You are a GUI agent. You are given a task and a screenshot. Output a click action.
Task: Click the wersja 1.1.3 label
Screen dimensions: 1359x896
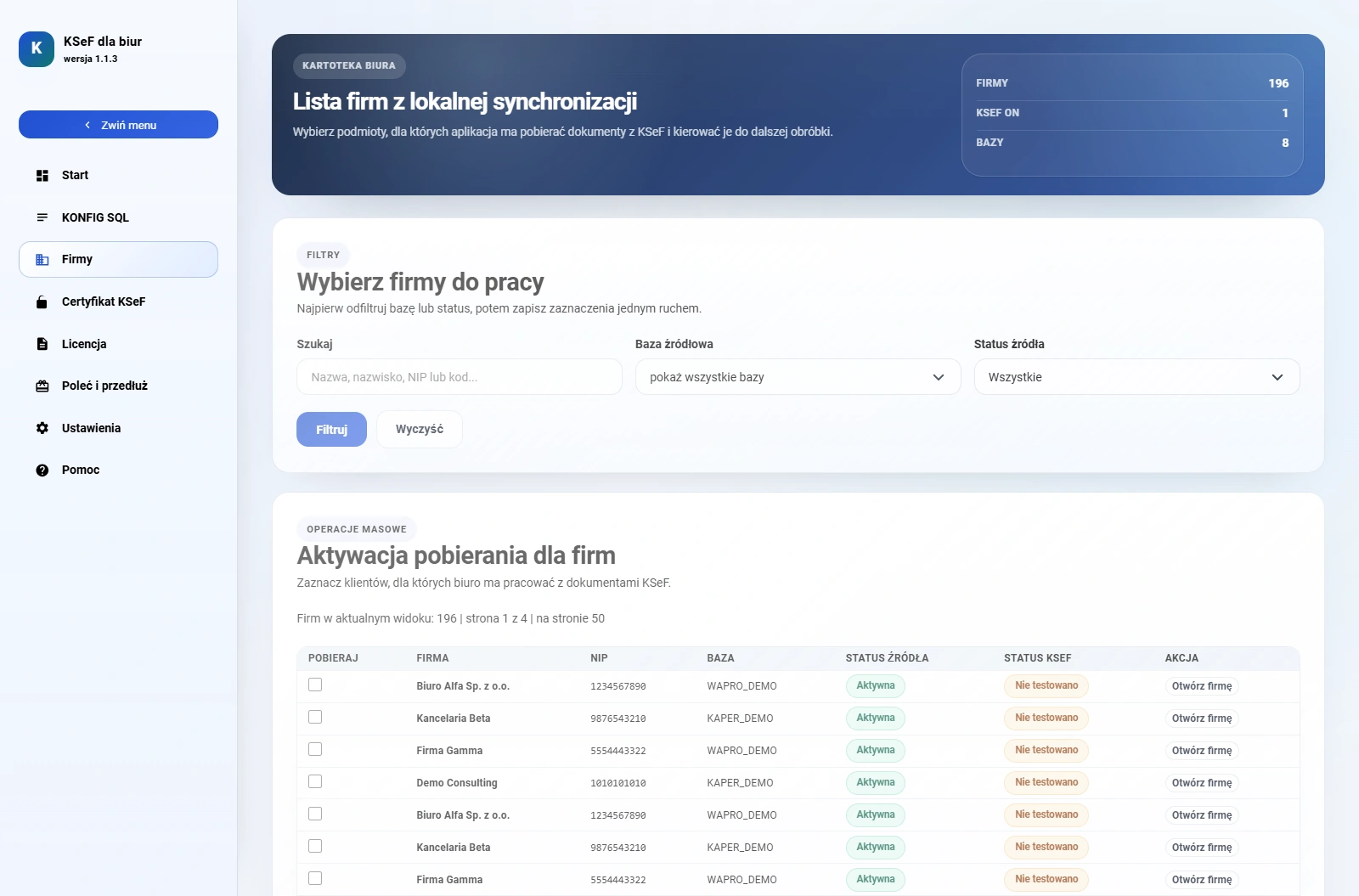[x=90, y=59]
